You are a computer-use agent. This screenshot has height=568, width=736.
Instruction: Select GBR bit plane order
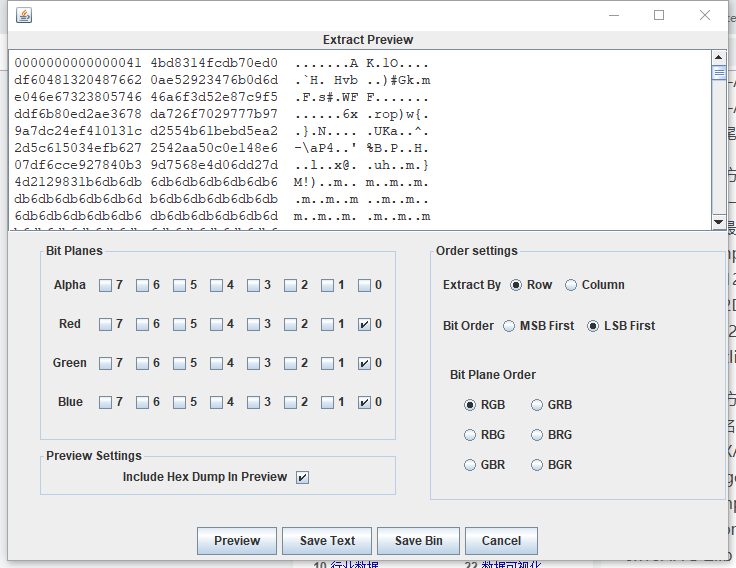(470, 465)
